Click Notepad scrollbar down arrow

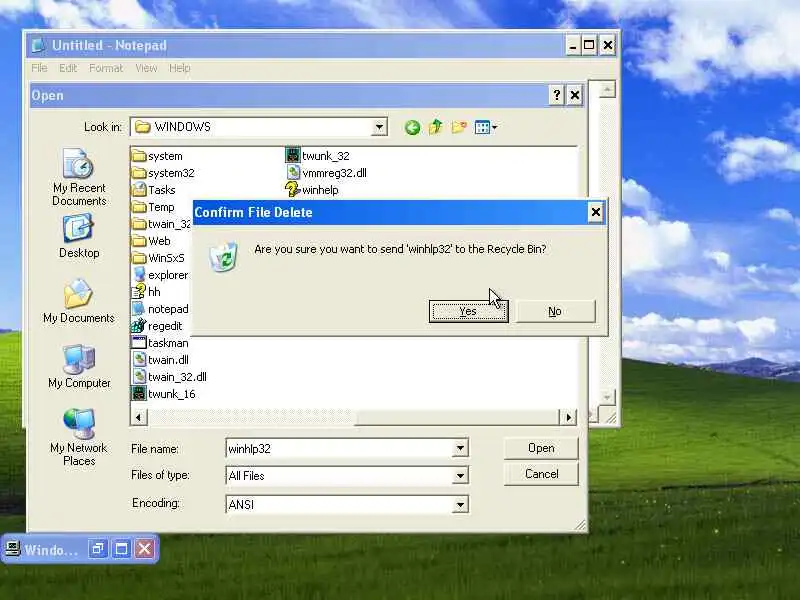[607, 396]
